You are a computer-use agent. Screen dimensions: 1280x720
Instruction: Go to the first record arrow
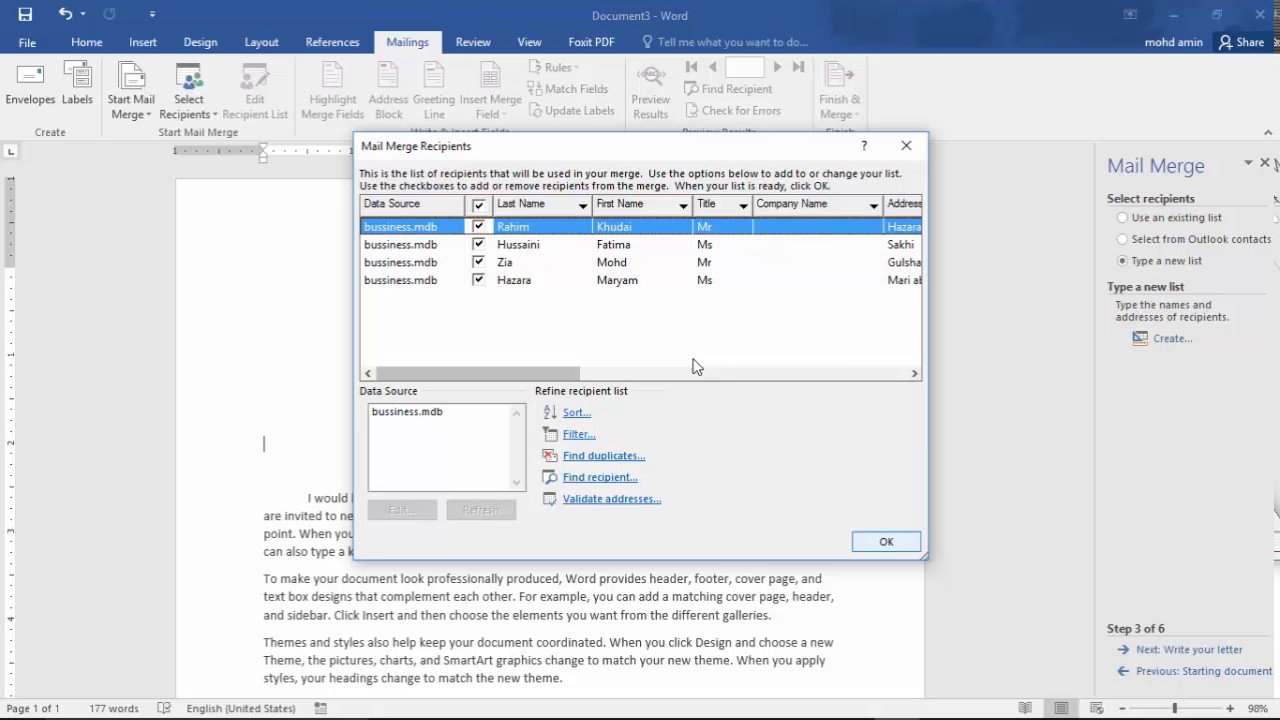691,67
